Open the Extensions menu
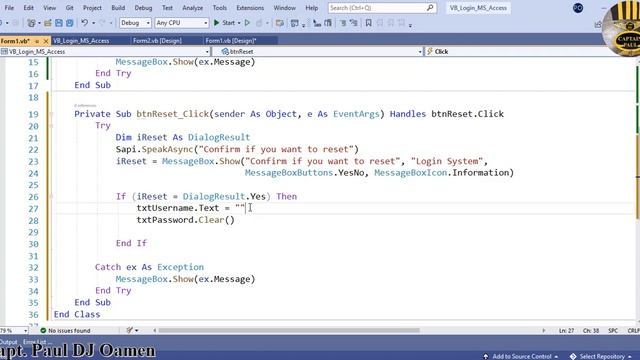This screenshot has width=640, height=360. click(x=250, y=8)
